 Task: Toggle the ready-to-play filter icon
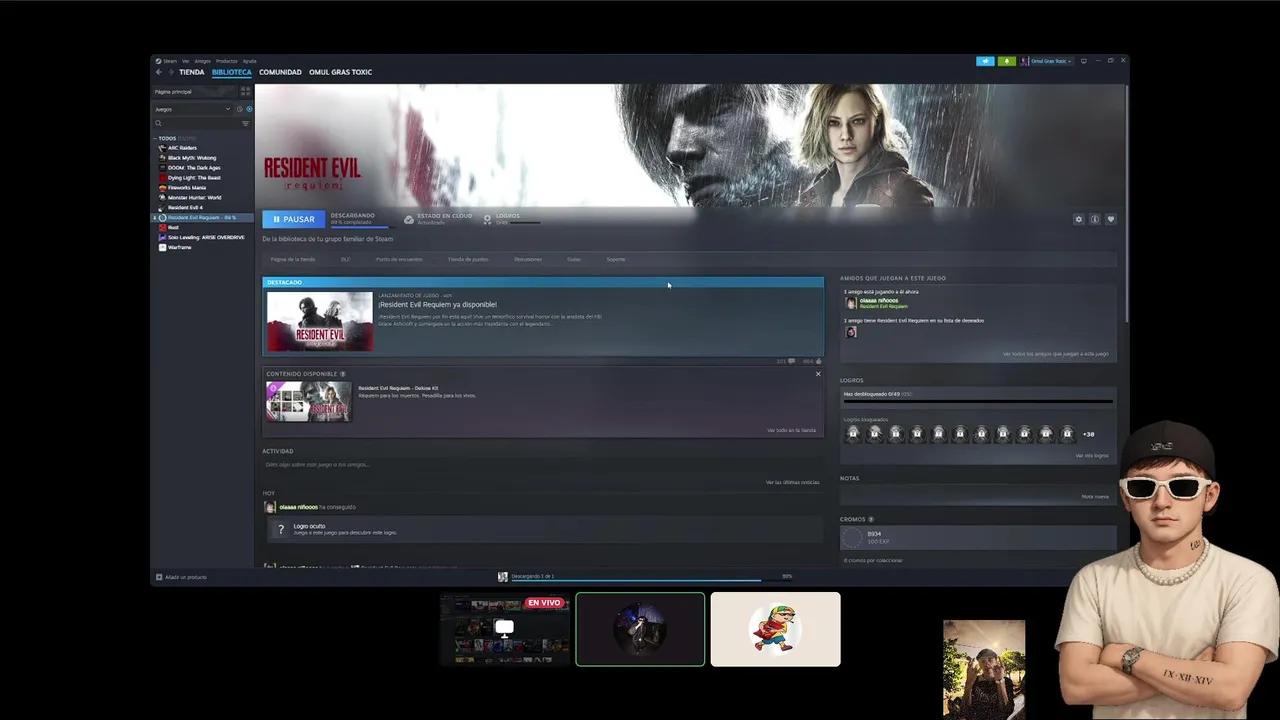pos(249,109)
